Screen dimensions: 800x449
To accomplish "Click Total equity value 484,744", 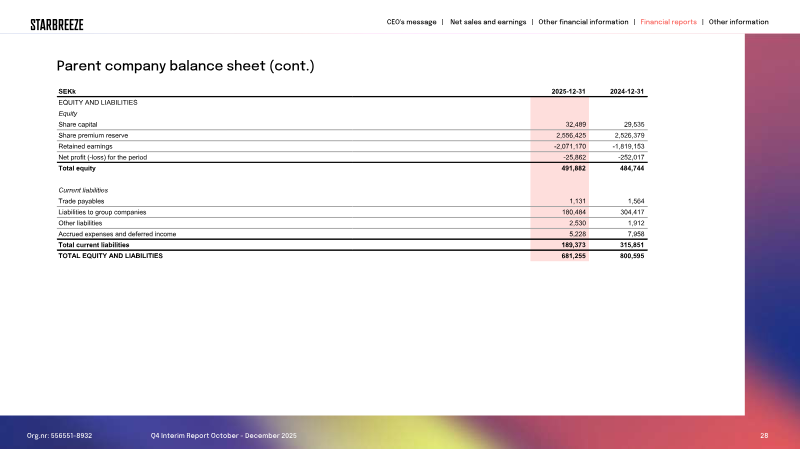I will coord(632,168).
